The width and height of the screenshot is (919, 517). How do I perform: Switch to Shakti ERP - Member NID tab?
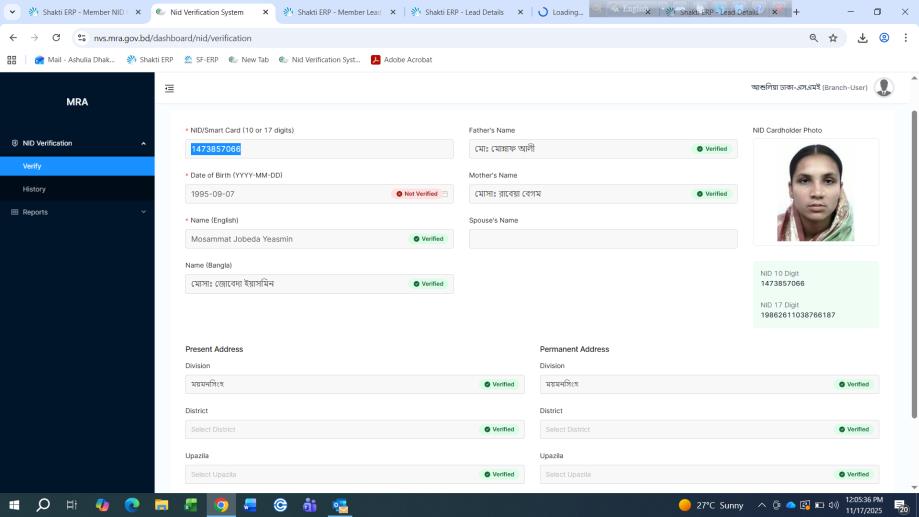coord(78,12)
